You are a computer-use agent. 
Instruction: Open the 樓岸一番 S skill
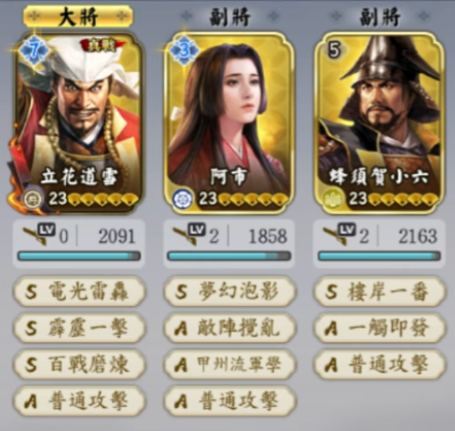point(380,291)
